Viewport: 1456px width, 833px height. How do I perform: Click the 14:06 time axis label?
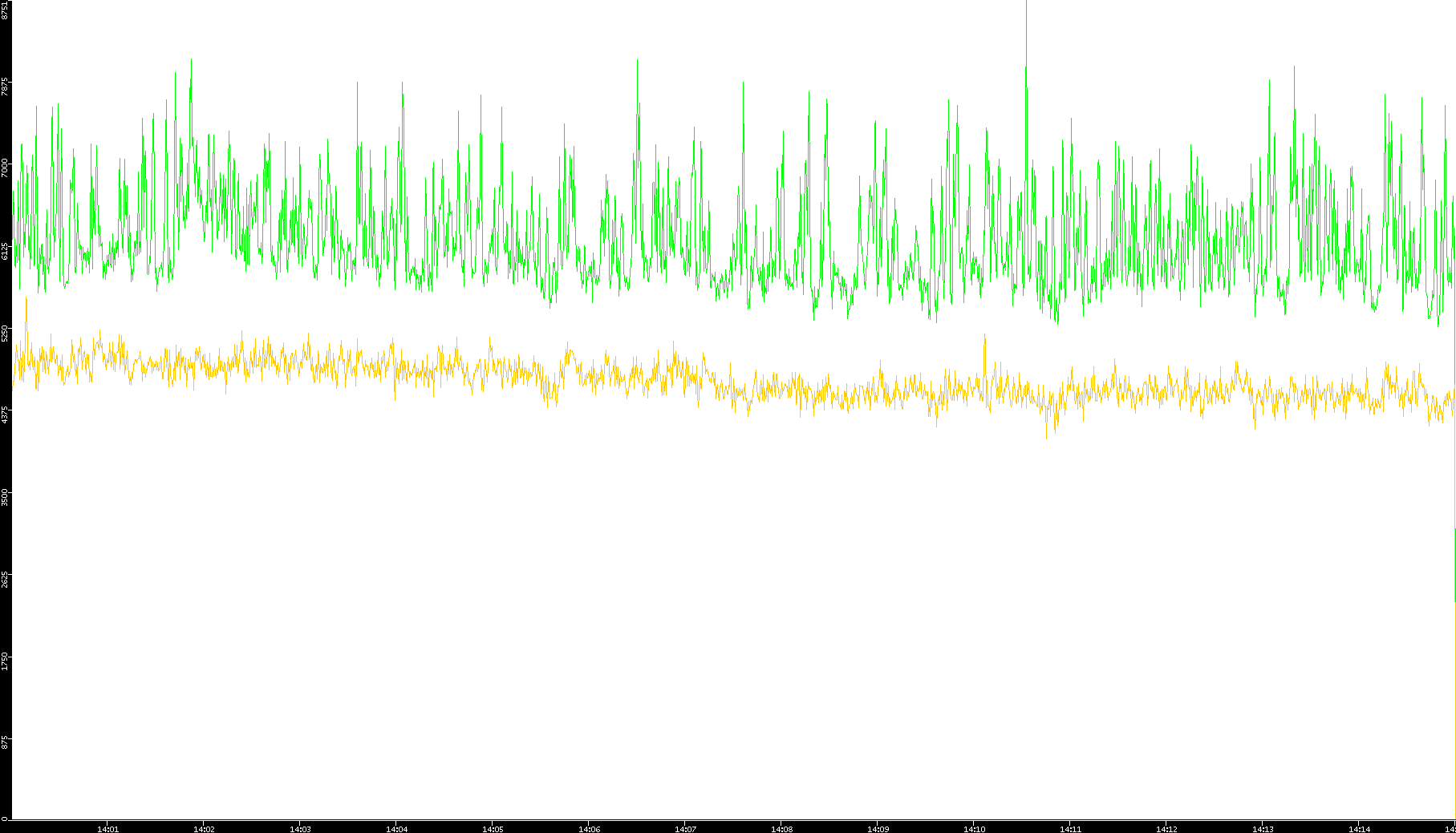[x=589, y=829]
